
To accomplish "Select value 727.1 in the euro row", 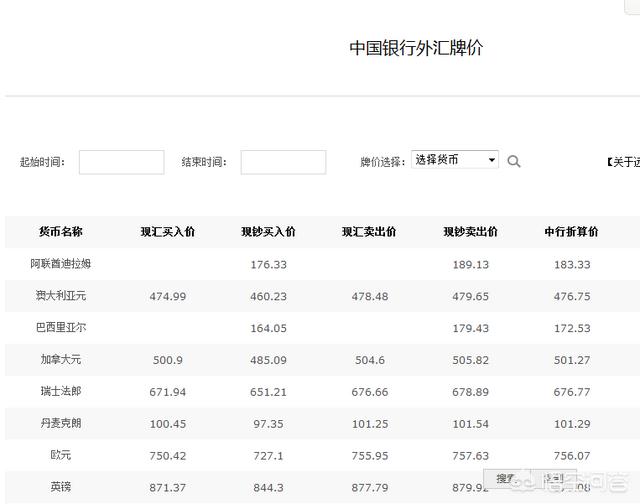I will [x=269, y=456].
